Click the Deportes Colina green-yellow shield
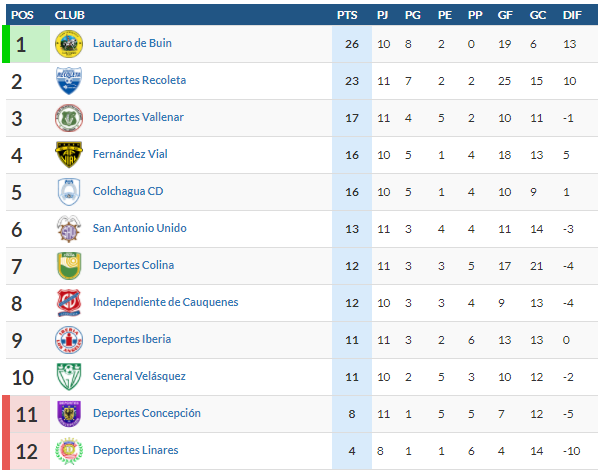 click(x=69, y=266)
